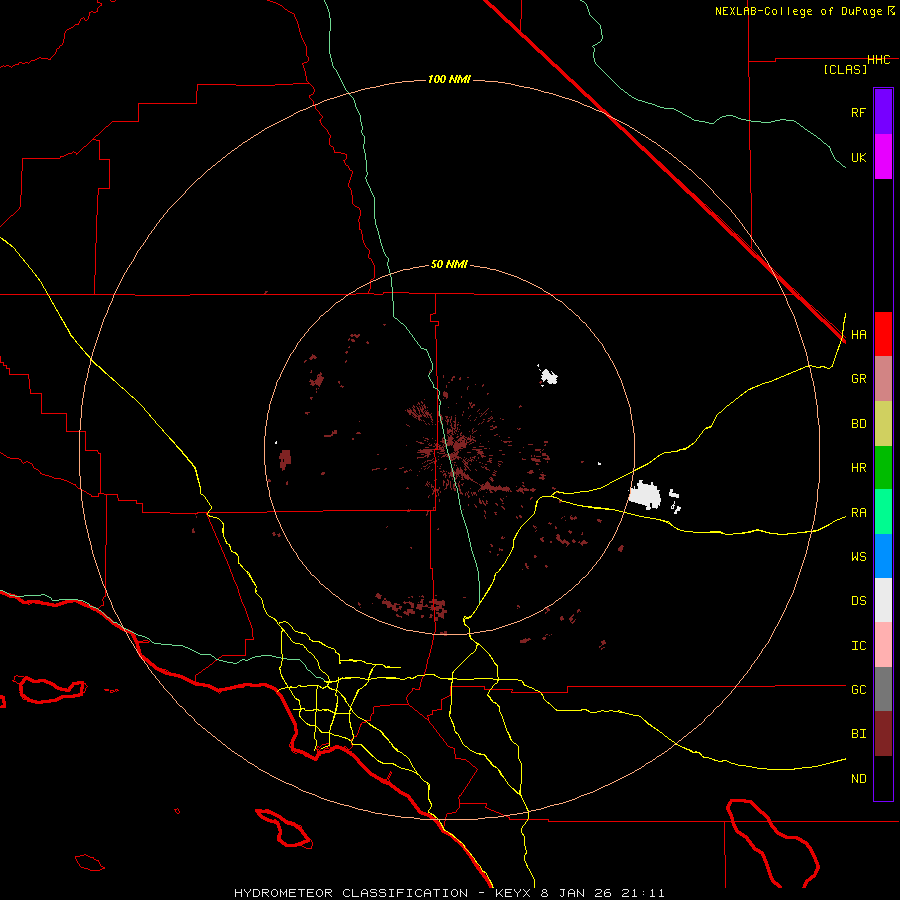Click the light pink IC swatch
The height and width of the screenshot is (900, 900).
883,645
